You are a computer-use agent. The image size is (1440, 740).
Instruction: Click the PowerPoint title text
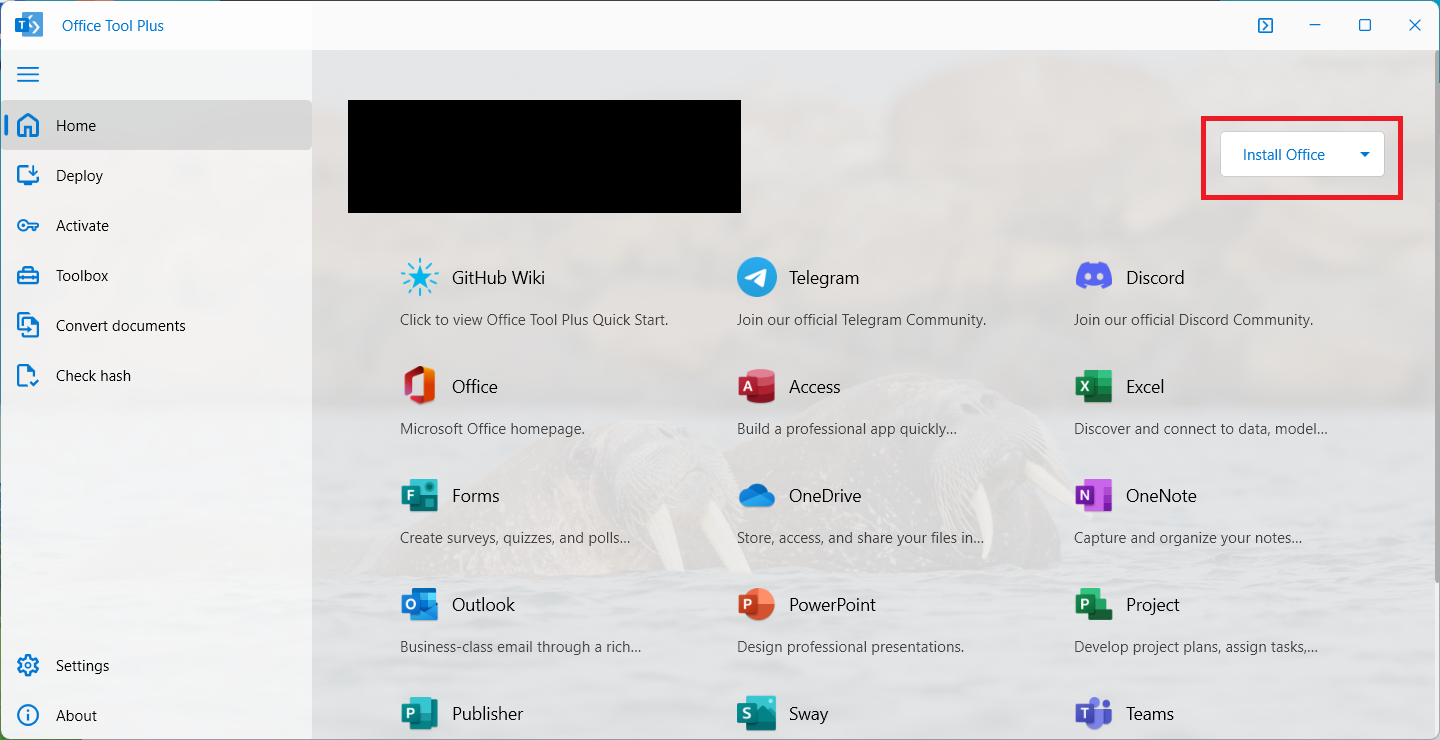pyautogui.click(x=832, y=605)
